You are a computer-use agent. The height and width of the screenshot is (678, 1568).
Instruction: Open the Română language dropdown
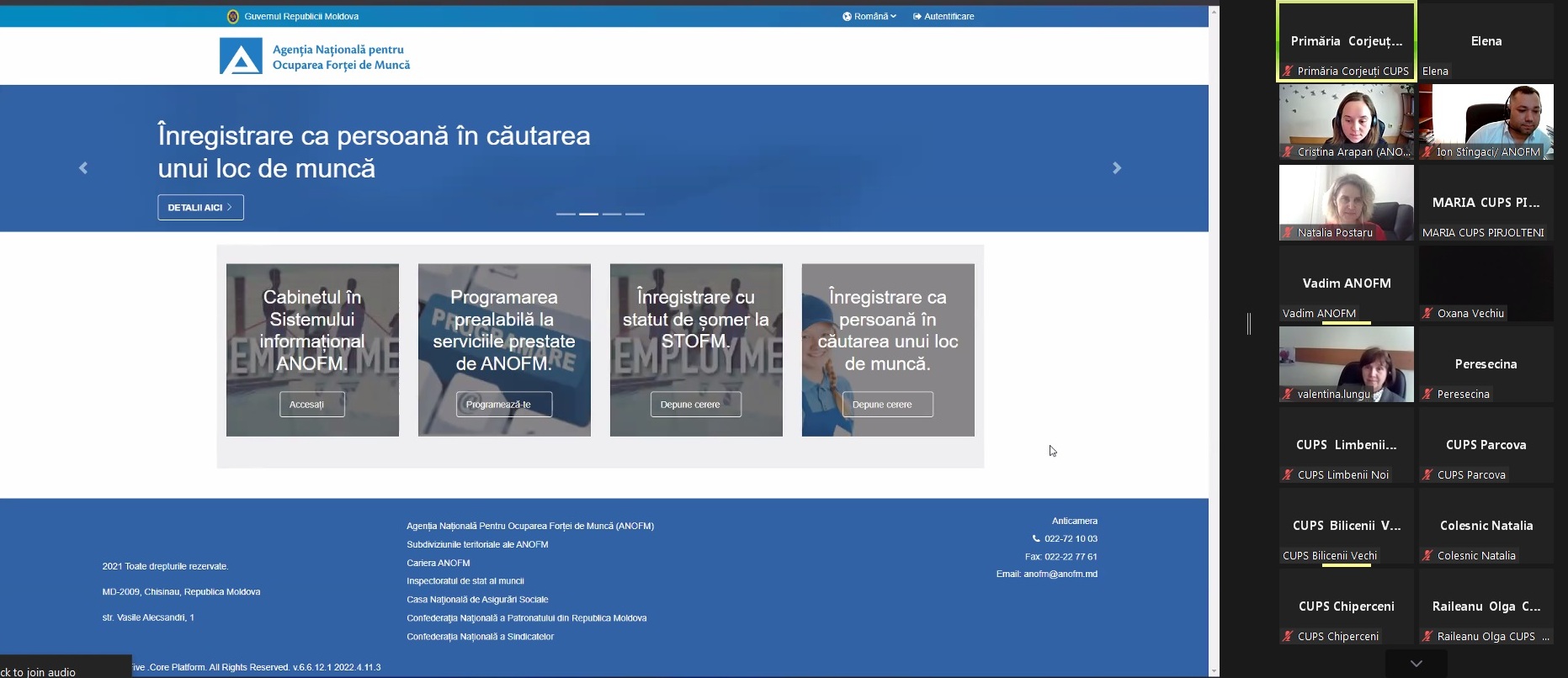tap(870, 16)
